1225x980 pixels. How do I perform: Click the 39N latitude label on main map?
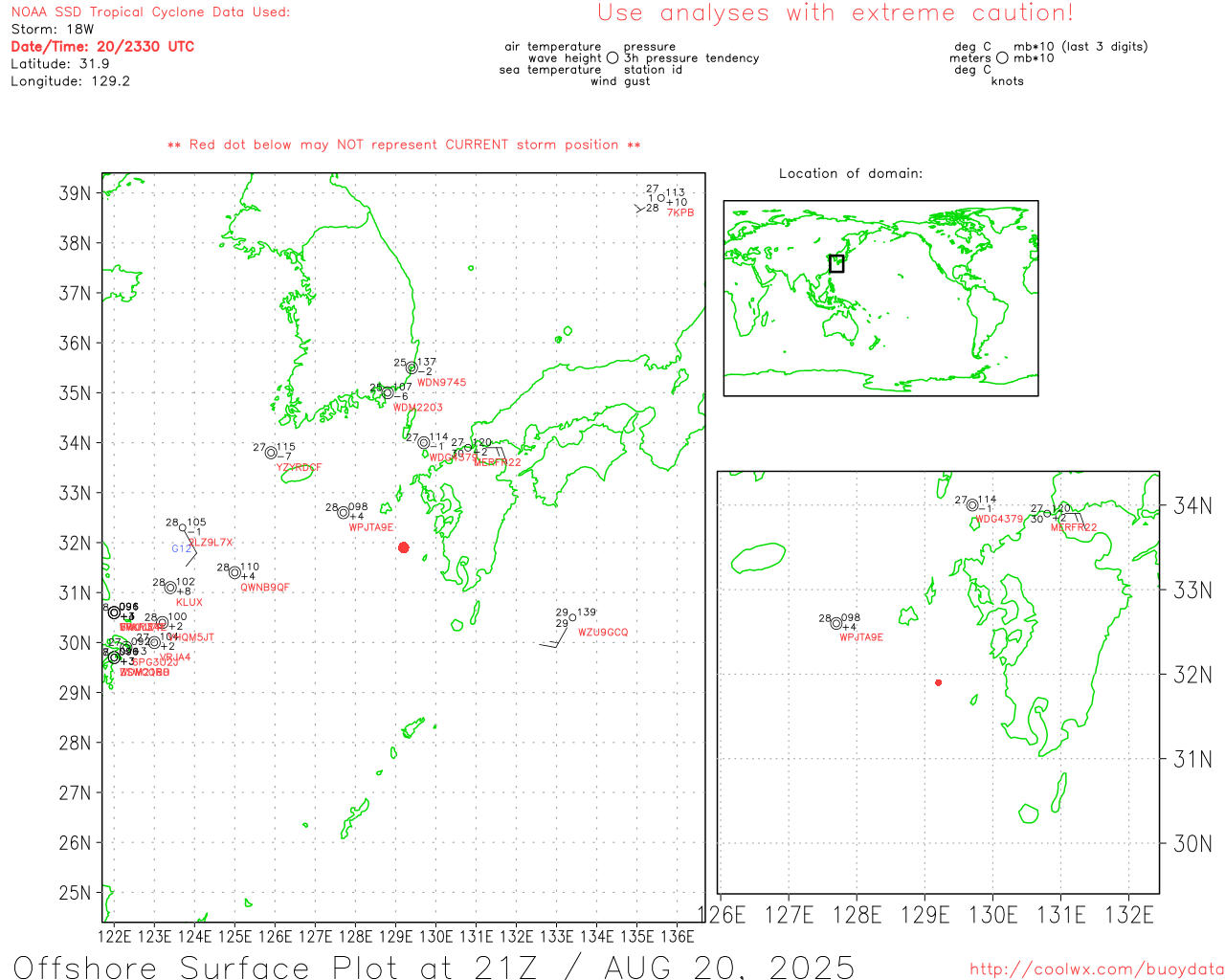click(x=75, y=193)
